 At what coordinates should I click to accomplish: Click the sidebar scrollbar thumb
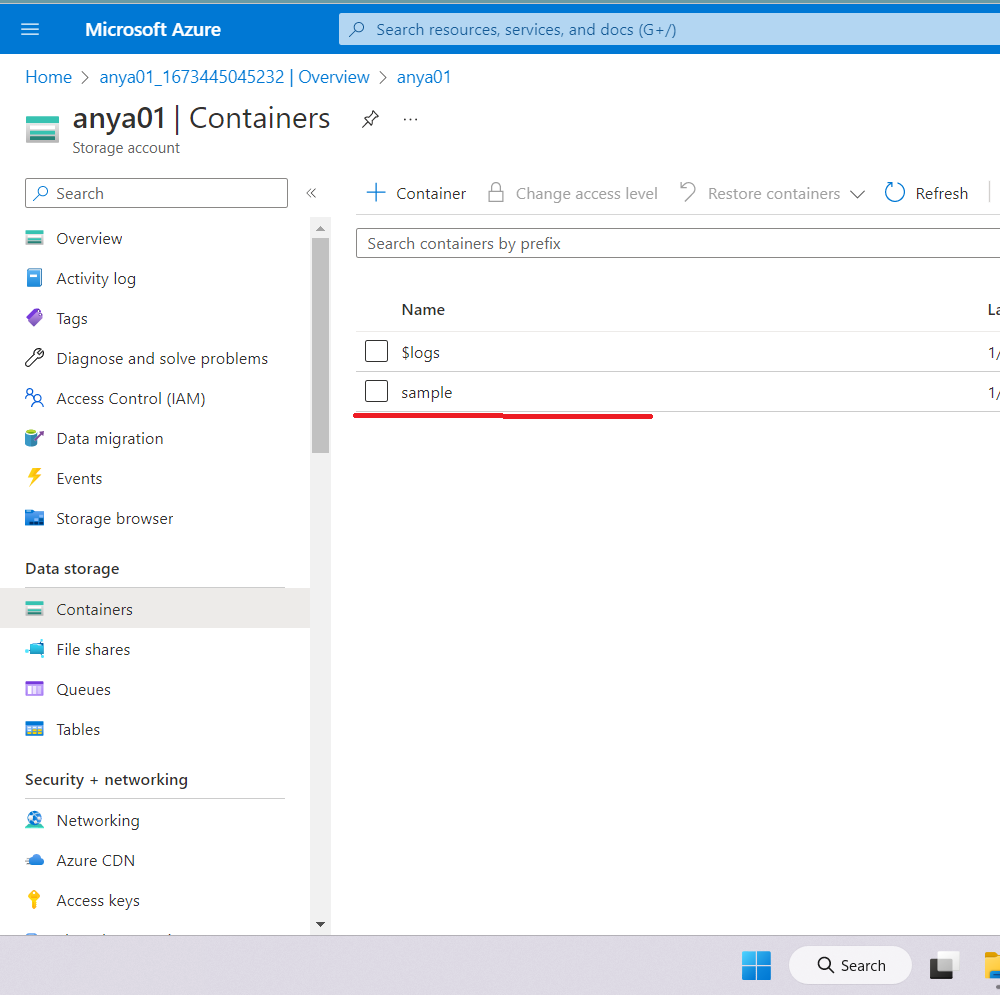[320, 345]
